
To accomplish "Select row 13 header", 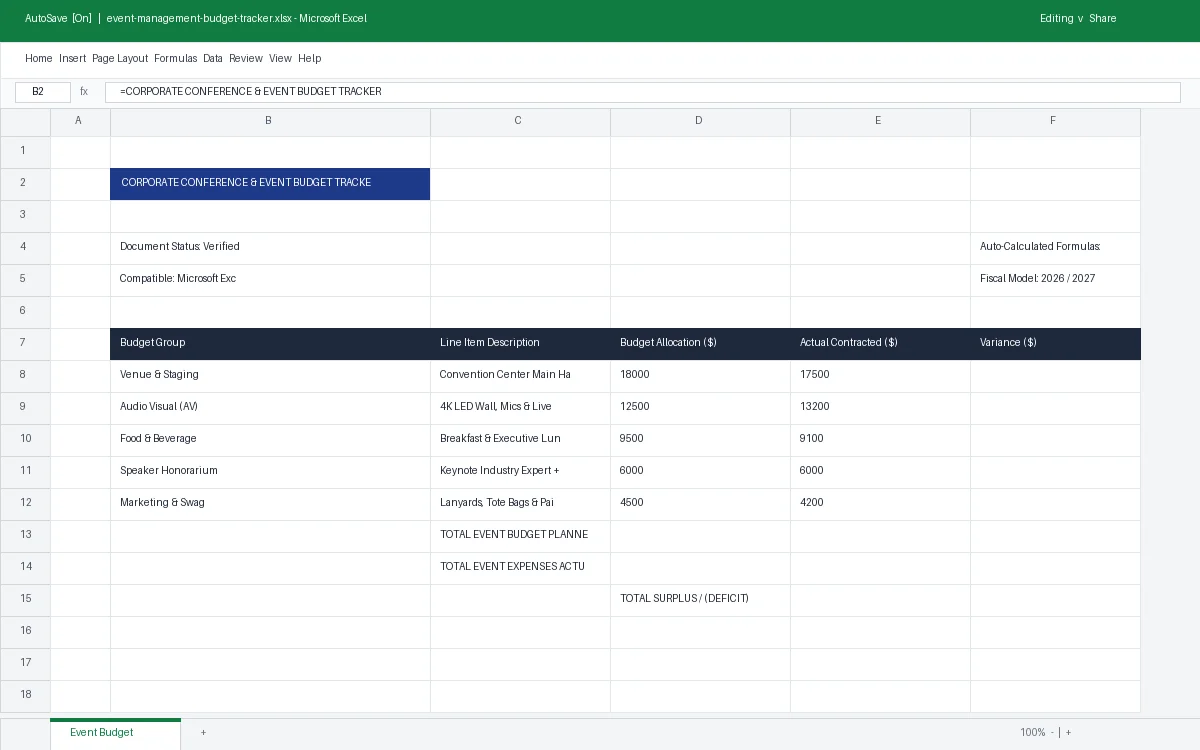I will (25, 535).
